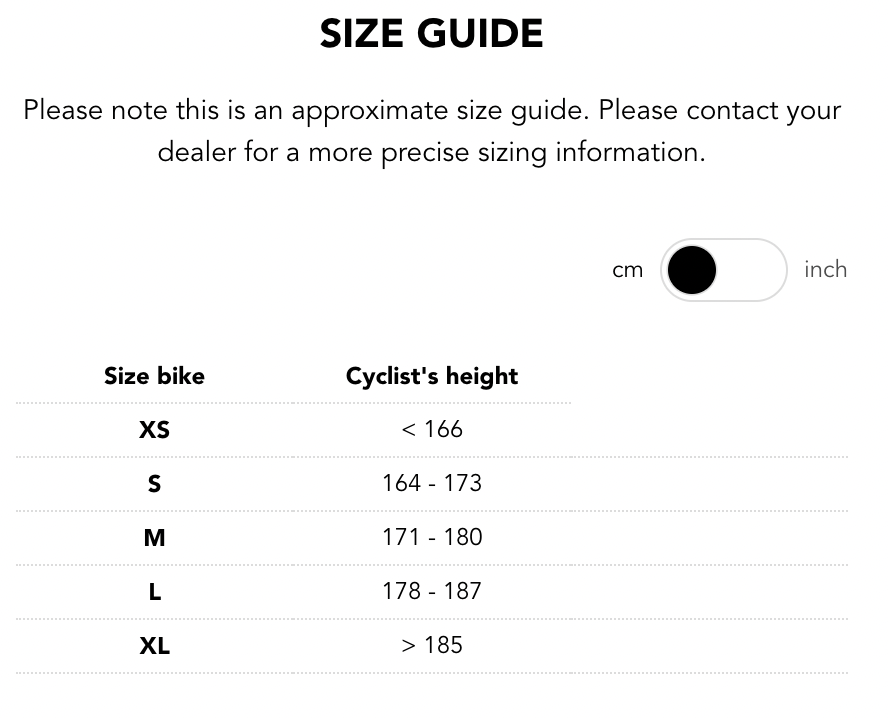
Task: Select the M size row label
Action: pos(154,538)
